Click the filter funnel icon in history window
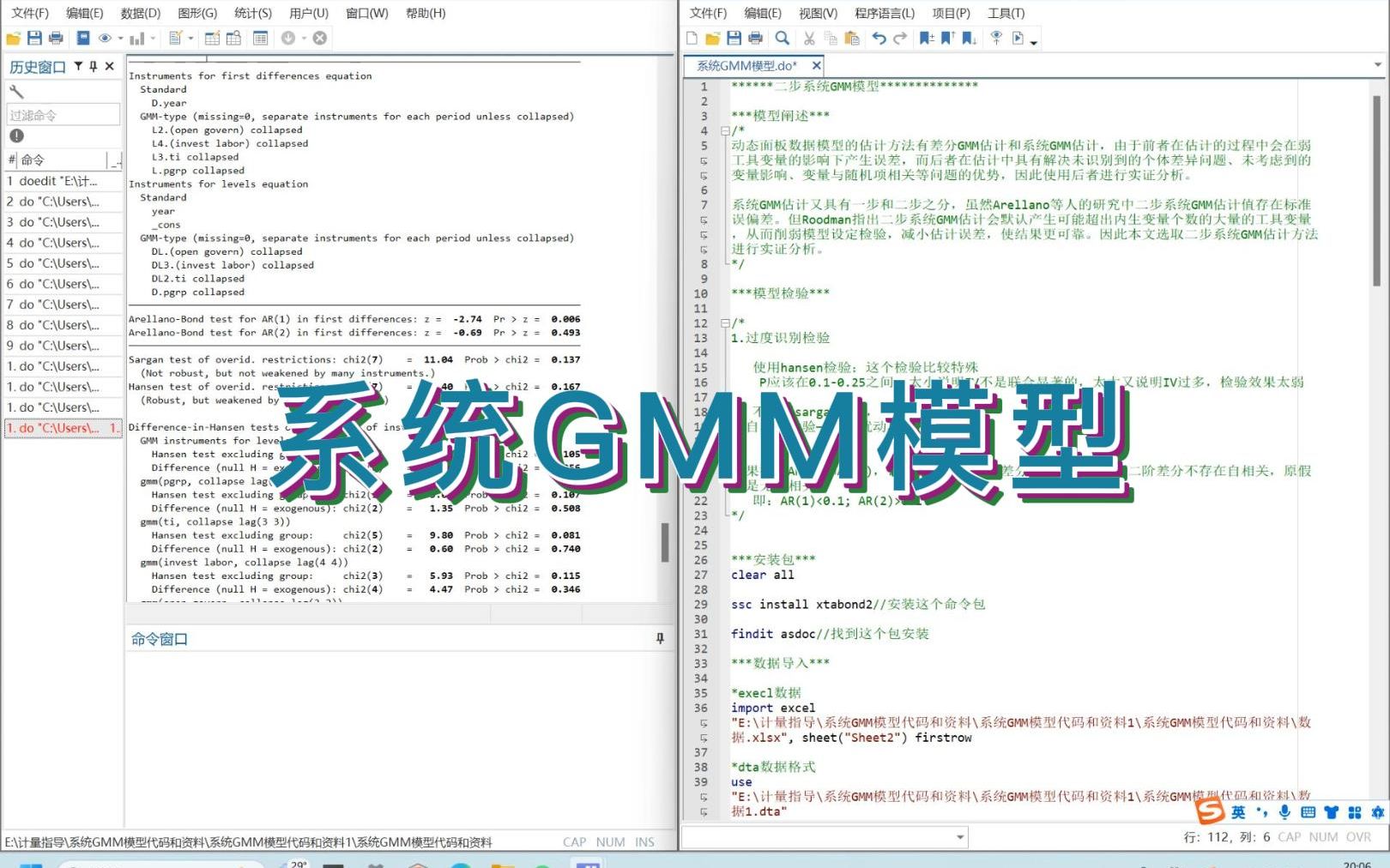Viewport: 1390px width, 868px height. point(78,66)
